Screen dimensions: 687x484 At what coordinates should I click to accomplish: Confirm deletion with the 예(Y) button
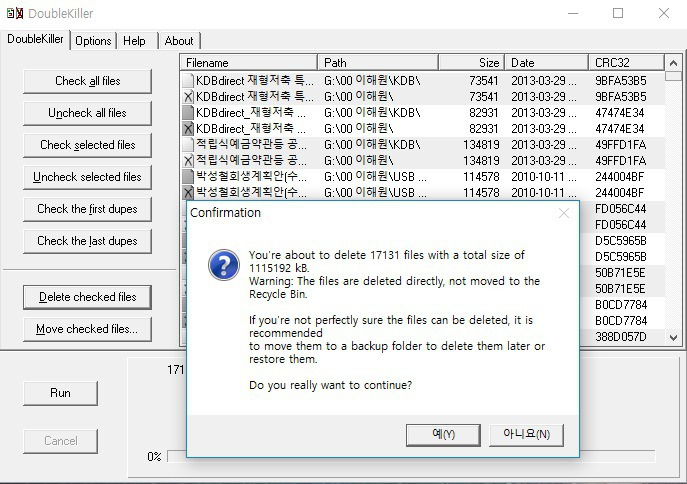[443, 435]
